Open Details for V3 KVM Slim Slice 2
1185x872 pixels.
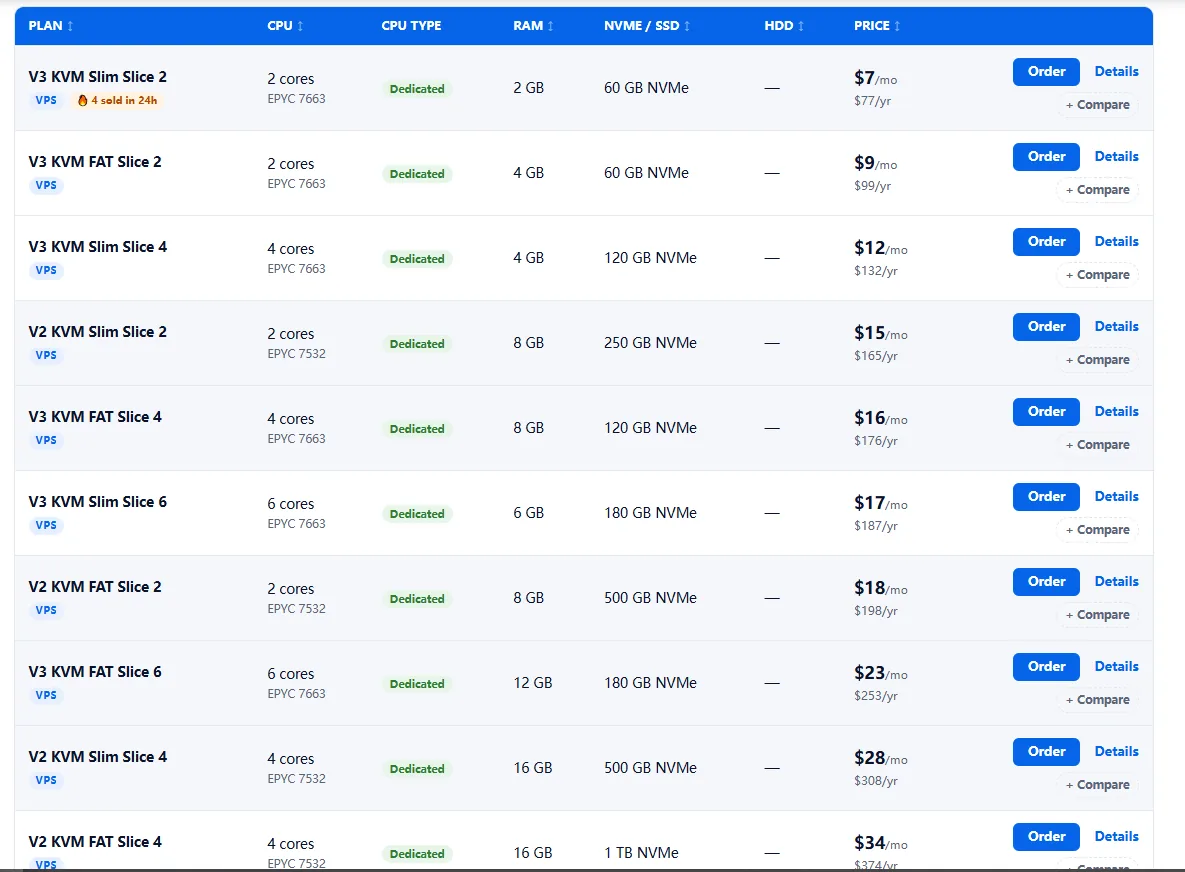pos(1116,72)
